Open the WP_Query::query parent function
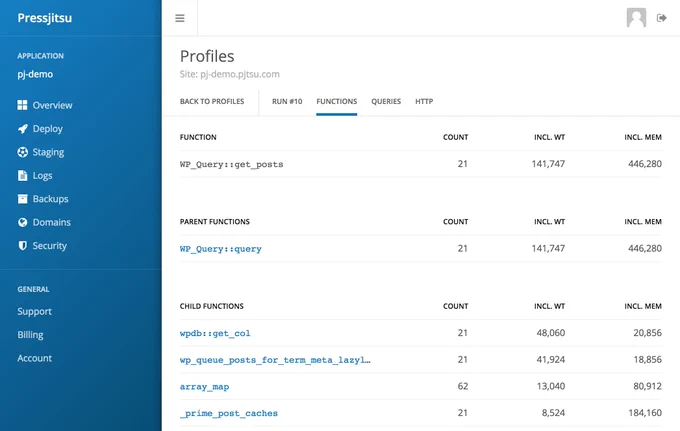The width and height of the screenshot is (680, 431). [x=221, y=249]
